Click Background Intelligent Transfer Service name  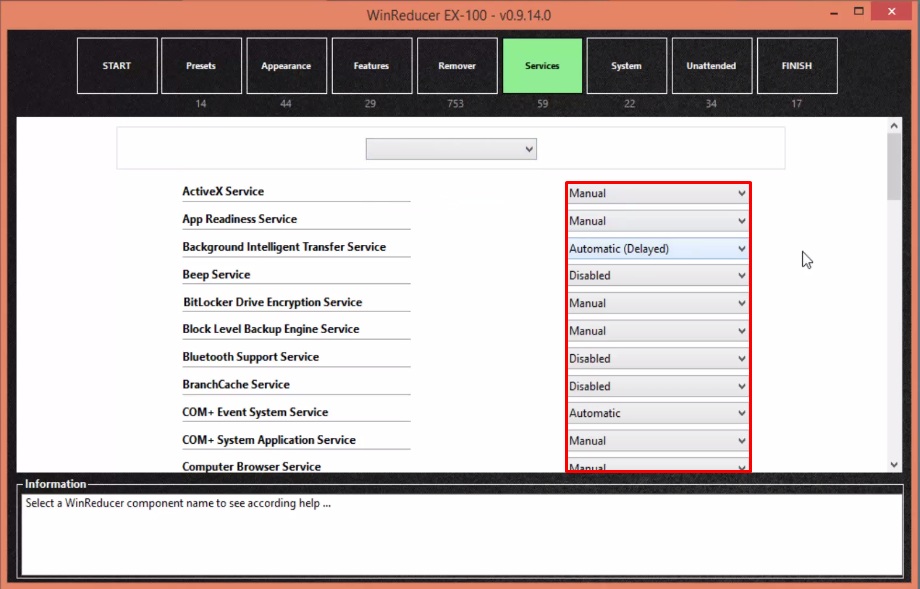284,247
